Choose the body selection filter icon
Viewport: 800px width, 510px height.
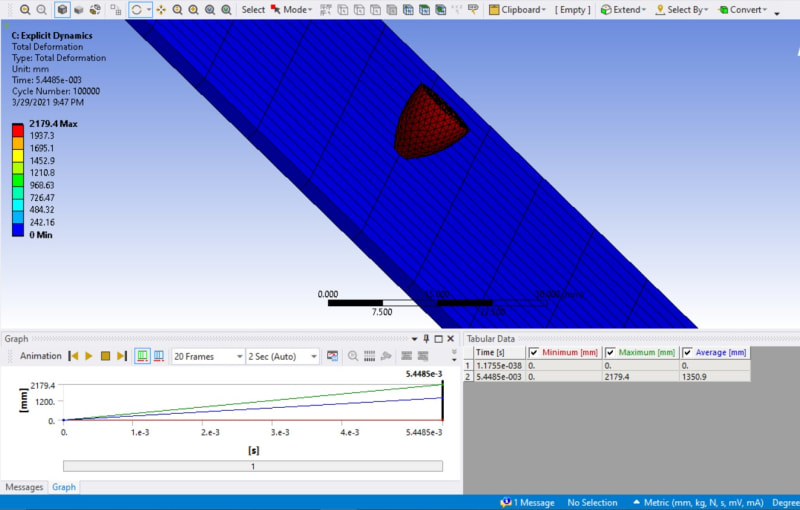pos(392,9)
